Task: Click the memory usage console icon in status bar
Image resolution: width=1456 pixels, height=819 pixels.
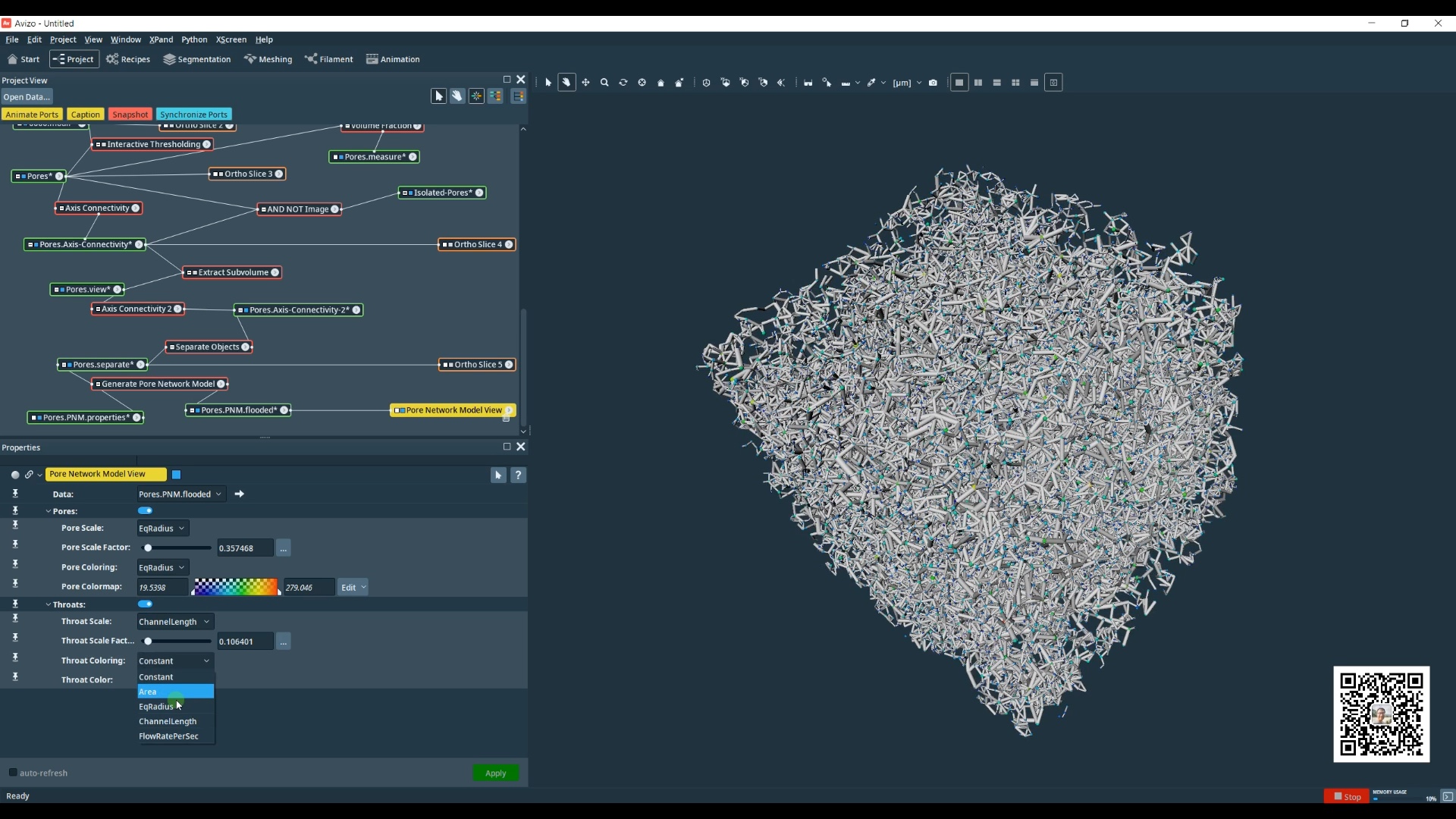Action: pyautogui.click(x=1448, y=796)
